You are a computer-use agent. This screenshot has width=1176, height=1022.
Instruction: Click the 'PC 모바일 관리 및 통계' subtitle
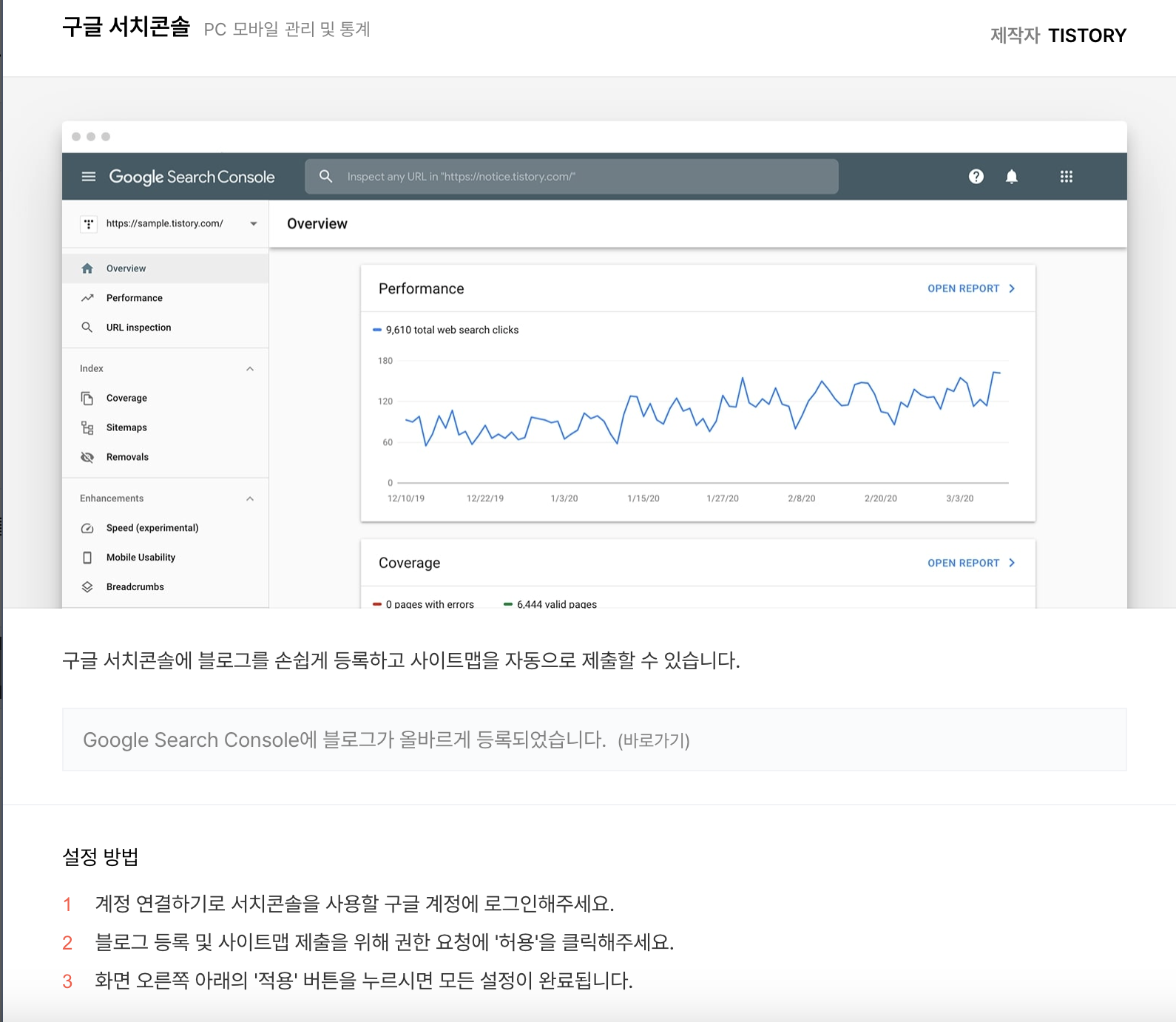pyautogui.click(x=287, y=30)
